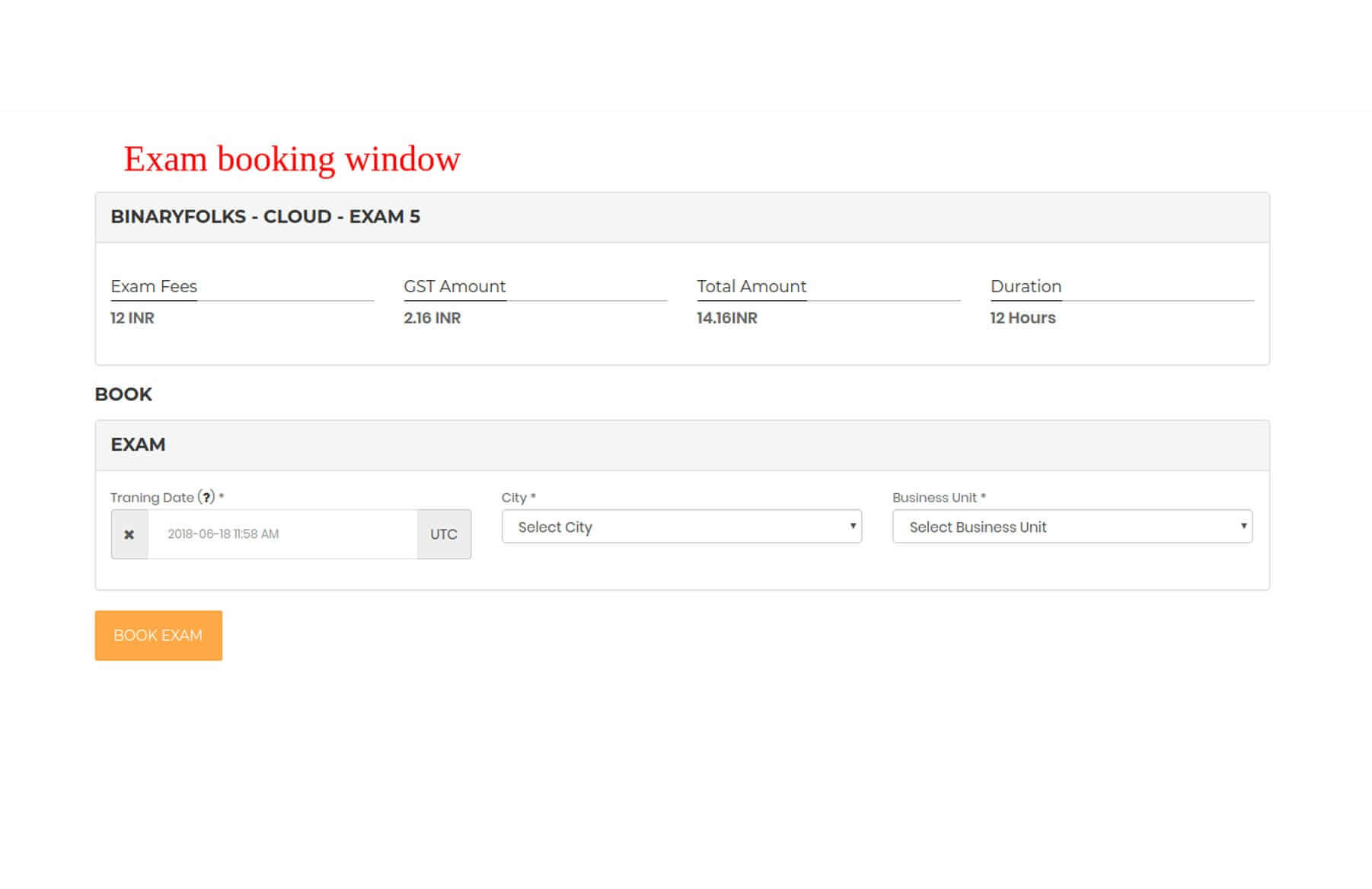Click the help question mark beside Traning Date
This screenshot has height=889, width=1372.
[206, 497]
